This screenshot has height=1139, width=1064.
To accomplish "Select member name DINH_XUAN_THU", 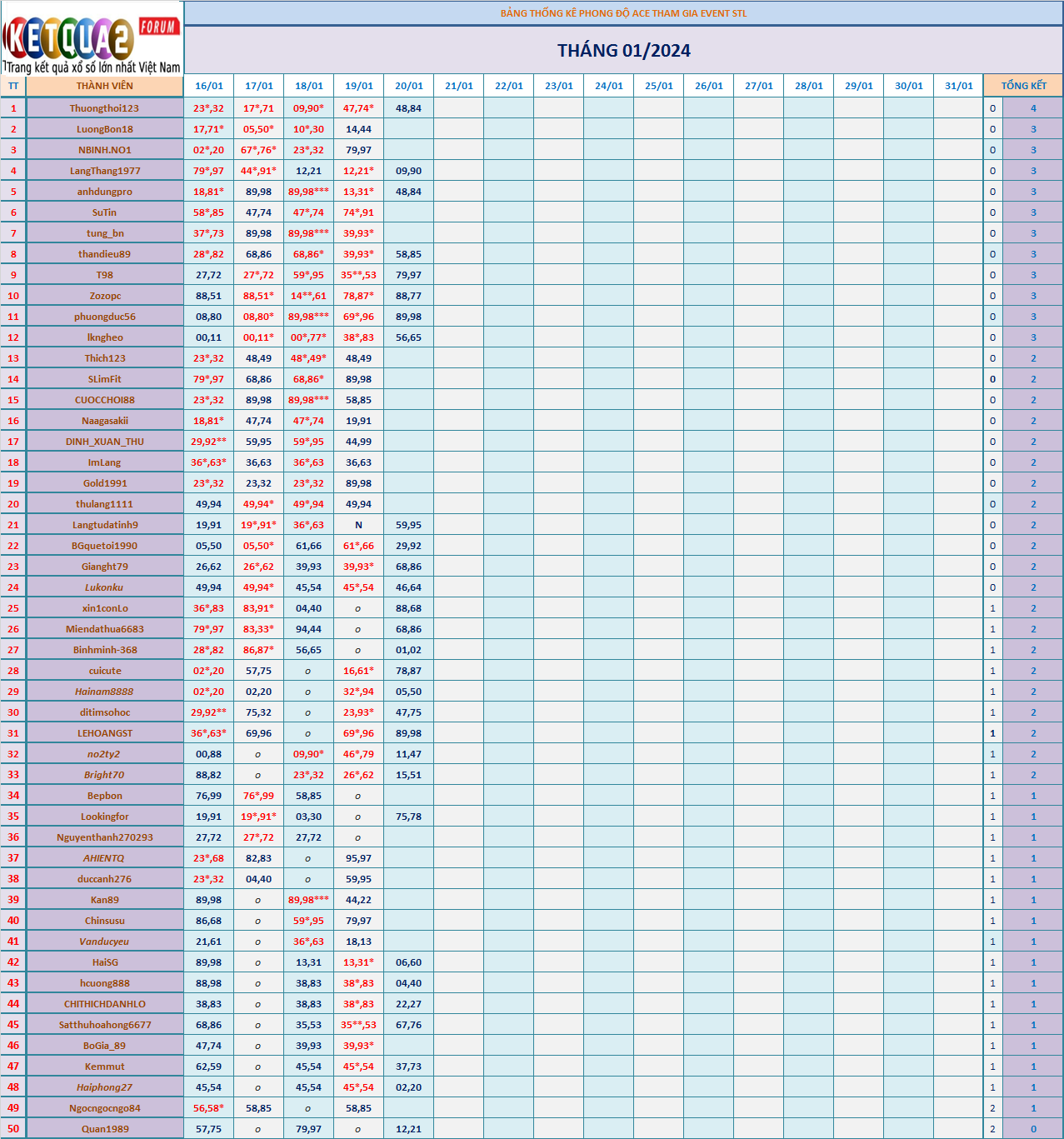I will pyautogui.click(x=105, y=442).
